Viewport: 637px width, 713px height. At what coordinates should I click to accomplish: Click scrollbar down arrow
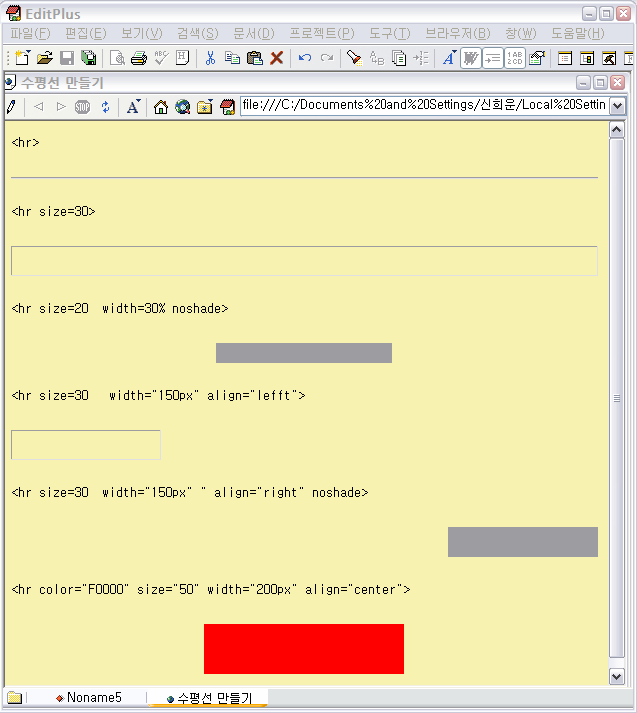pyautogui.click(x=617, y=676)
